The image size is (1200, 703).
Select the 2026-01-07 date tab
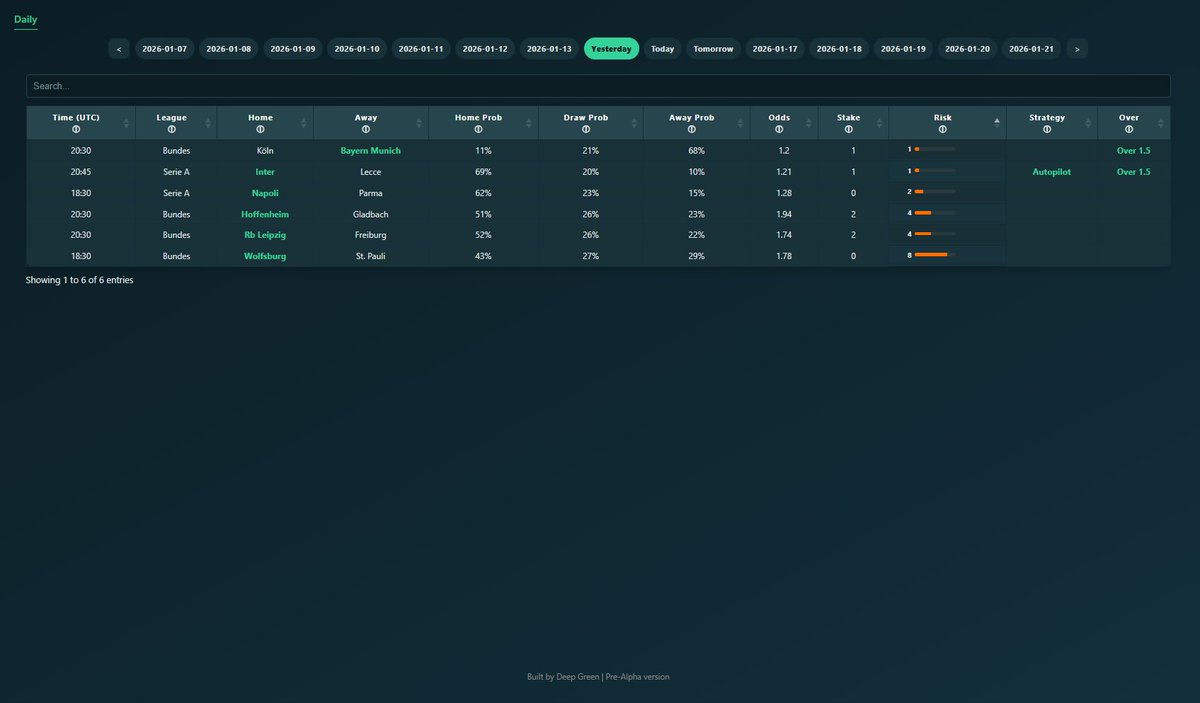pyautogui.click(x=164, y=48)
